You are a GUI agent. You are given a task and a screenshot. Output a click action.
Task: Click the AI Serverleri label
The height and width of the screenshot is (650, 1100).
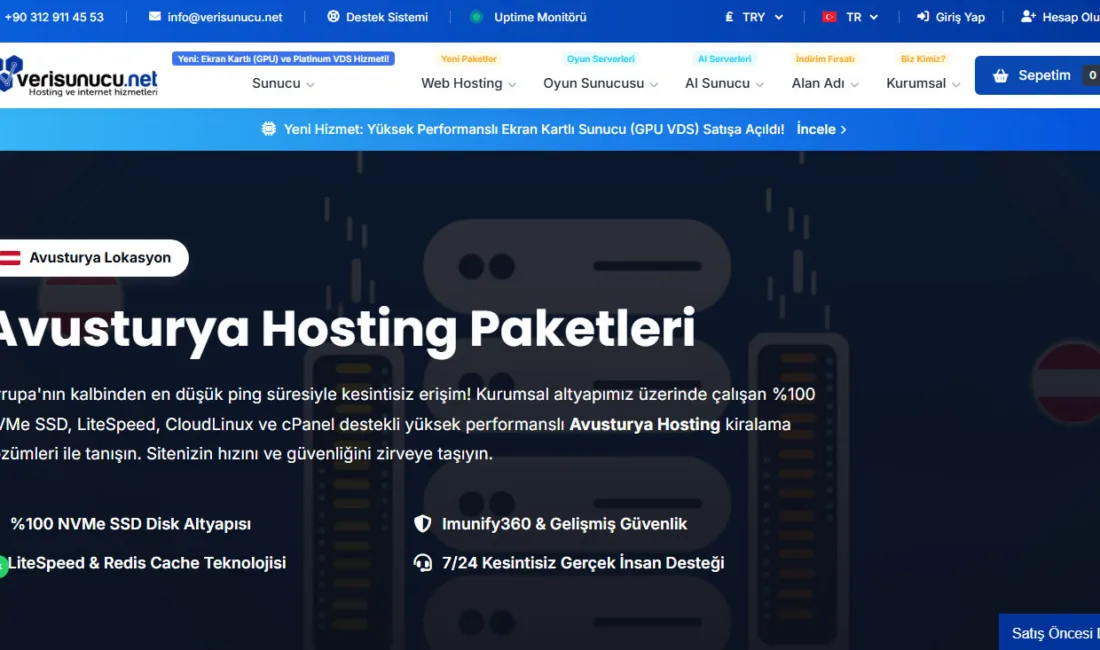pos(725,59)
